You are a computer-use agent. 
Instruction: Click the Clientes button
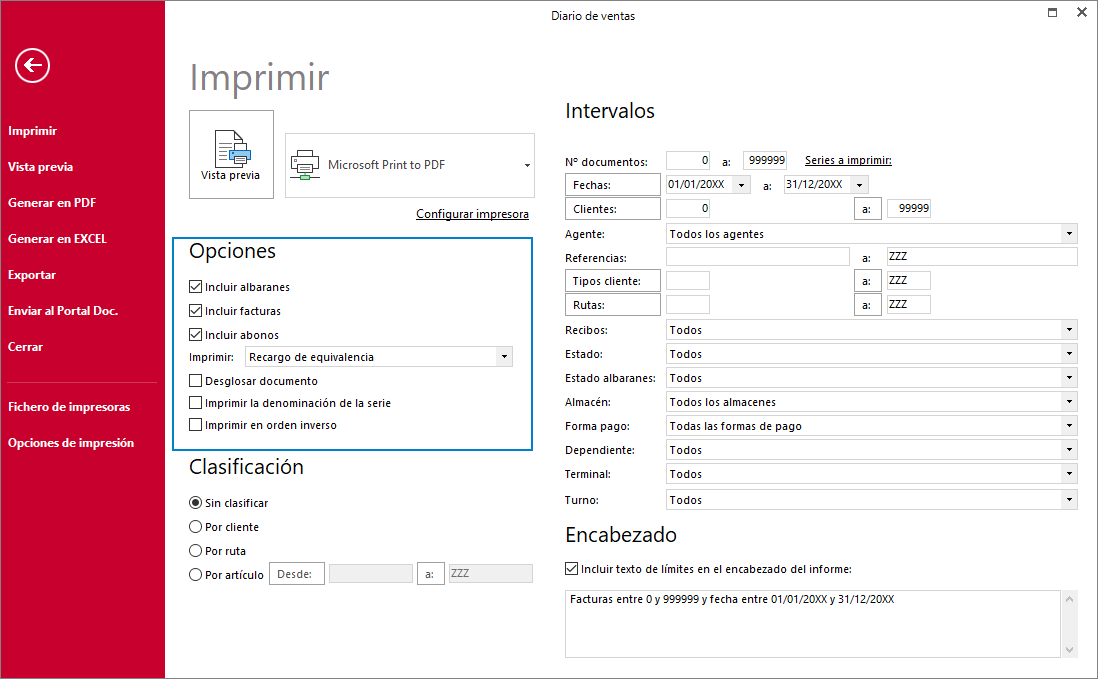613,209
